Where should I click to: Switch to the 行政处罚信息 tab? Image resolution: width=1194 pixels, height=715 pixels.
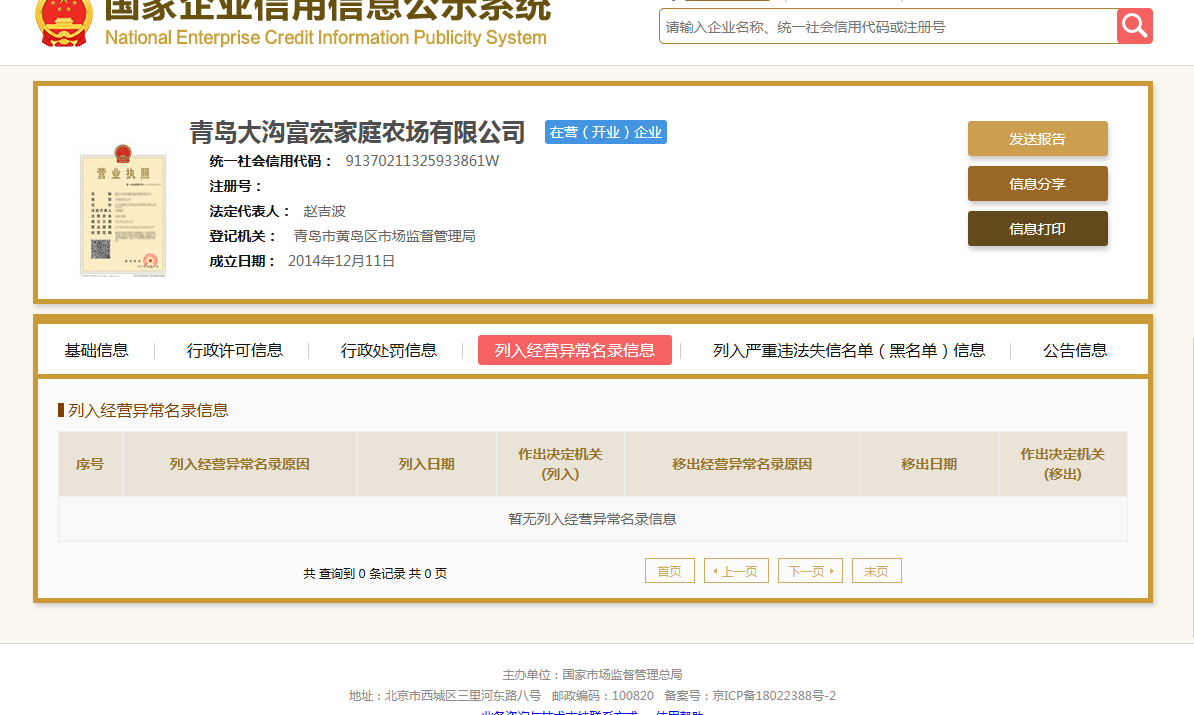(388, 350)
